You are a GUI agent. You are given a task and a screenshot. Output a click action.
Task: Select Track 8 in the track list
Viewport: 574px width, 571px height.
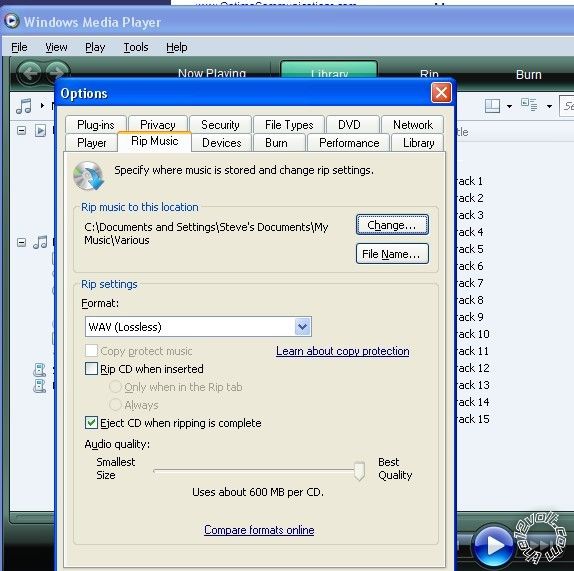470,300
